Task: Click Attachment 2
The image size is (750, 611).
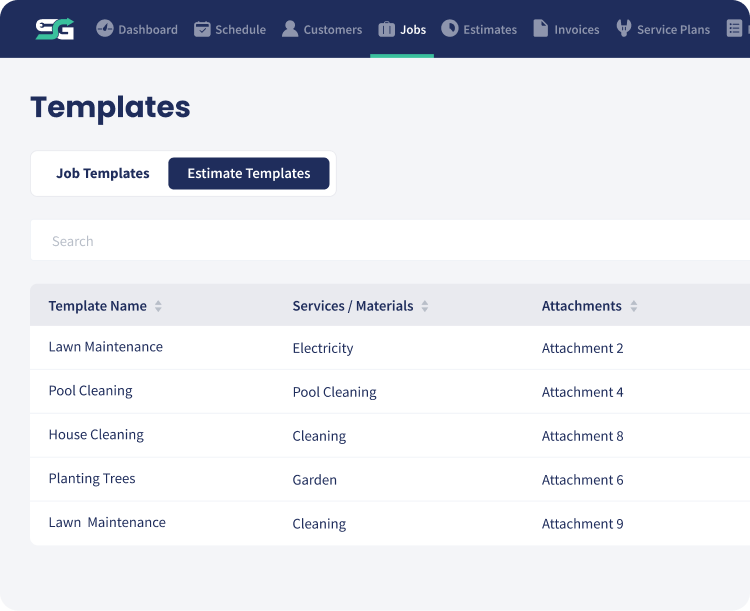Action: [582, 348]
